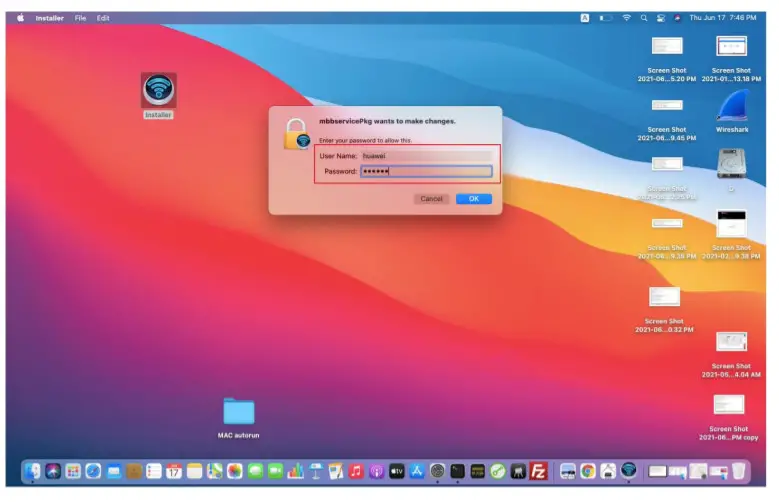
Task: Select the hard disk drive icon on desktop
Action: click(x=731, y=163)
